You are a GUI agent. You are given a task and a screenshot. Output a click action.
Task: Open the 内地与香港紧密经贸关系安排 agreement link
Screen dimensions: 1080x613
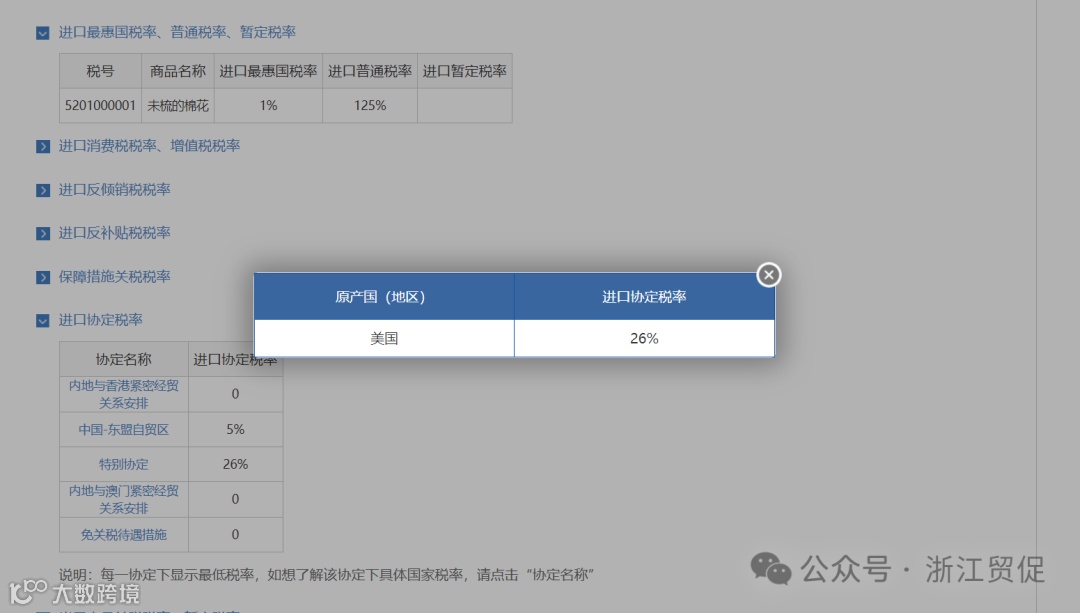coord(124,394)
